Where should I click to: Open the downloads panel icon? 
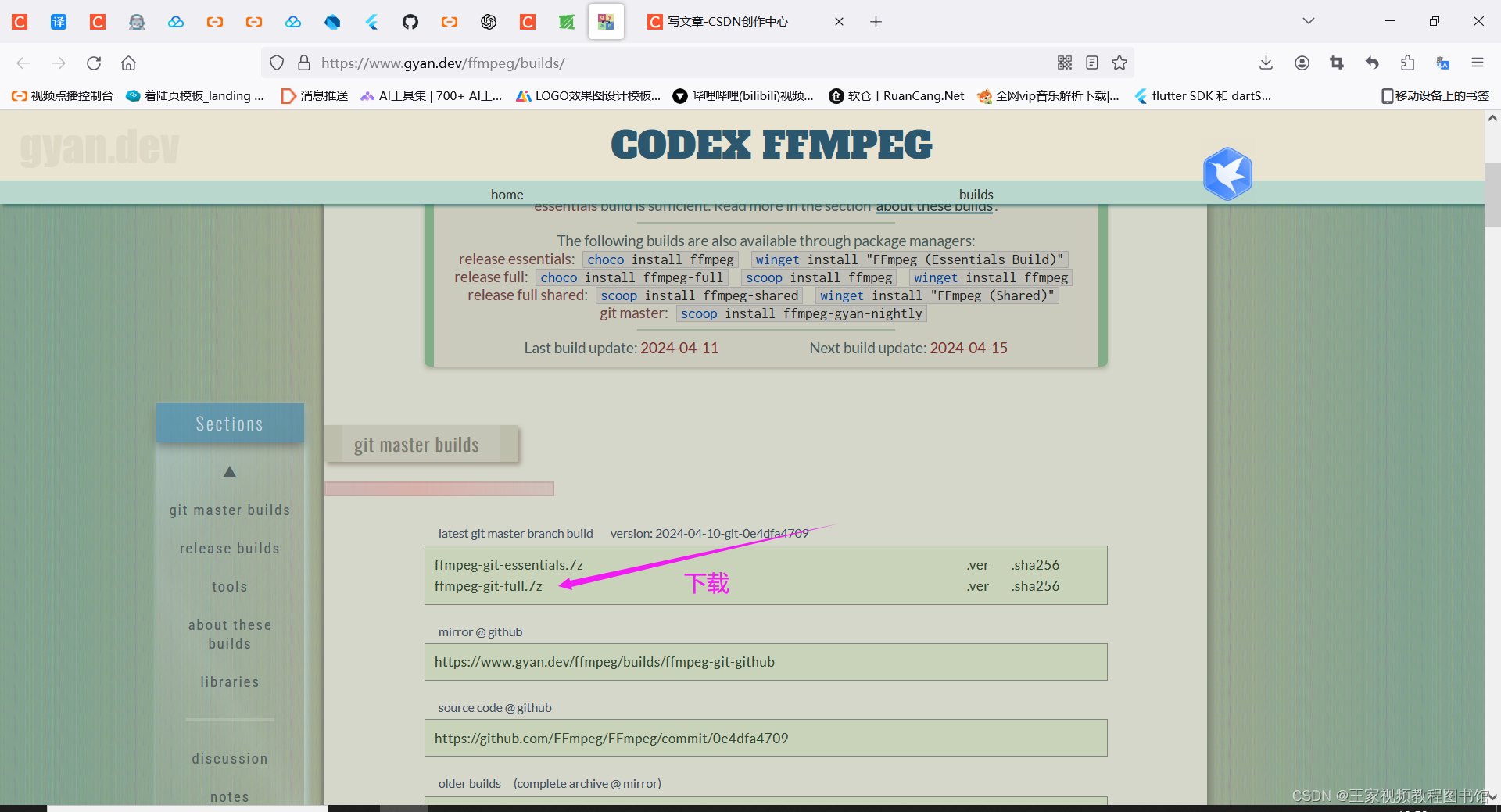(x=1266, y=63)
